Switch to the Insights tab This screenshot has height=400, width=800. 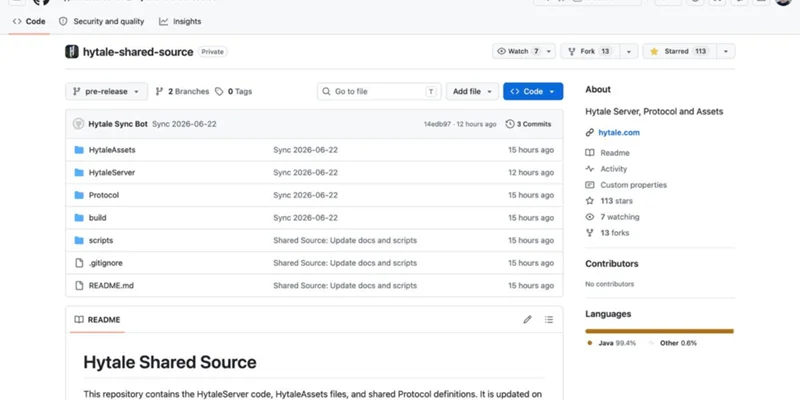pos(180,21)
